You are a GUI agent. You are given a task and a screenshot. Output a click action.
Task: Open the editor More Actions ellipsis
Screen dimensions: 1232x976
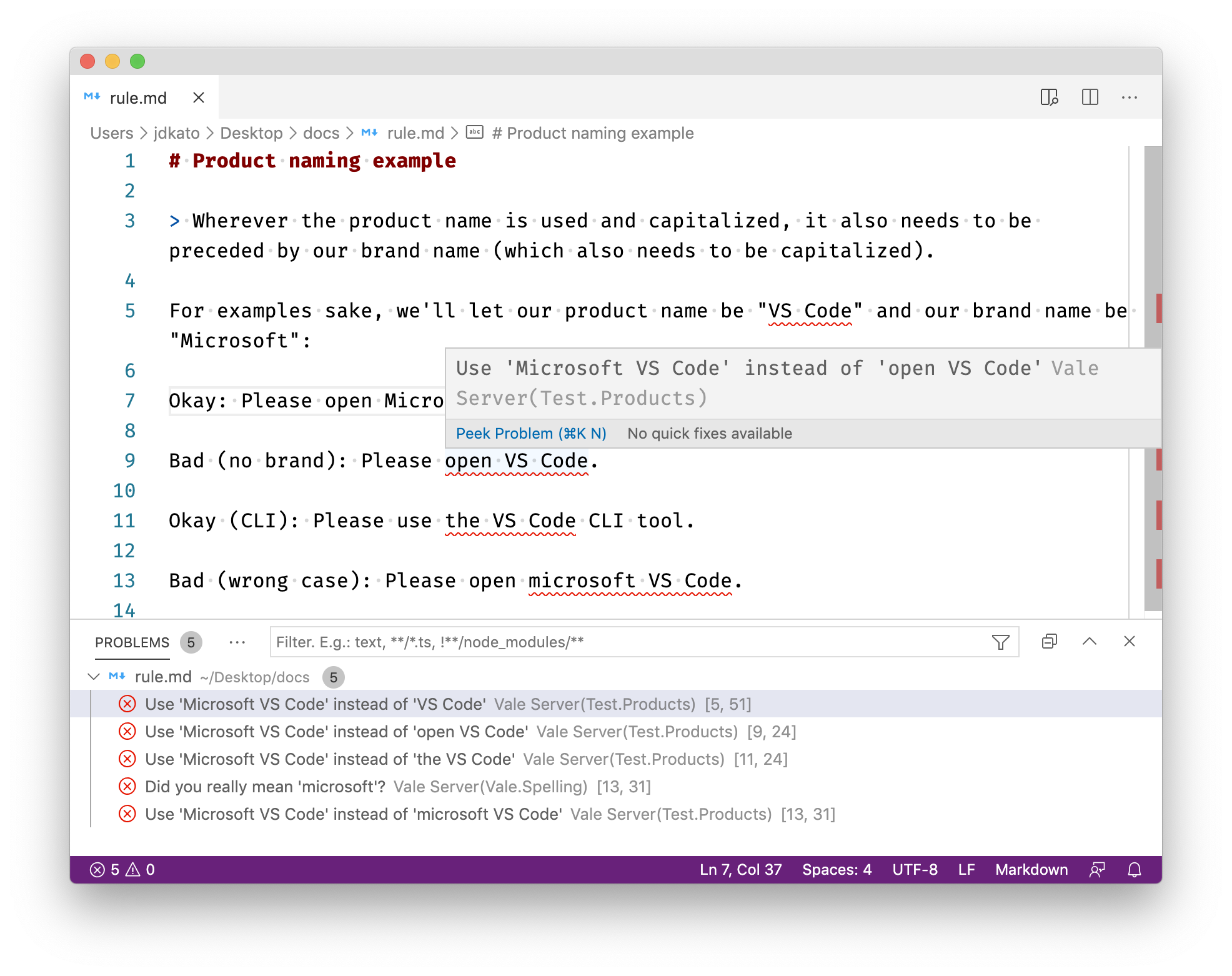click(x=1129, y=97)
